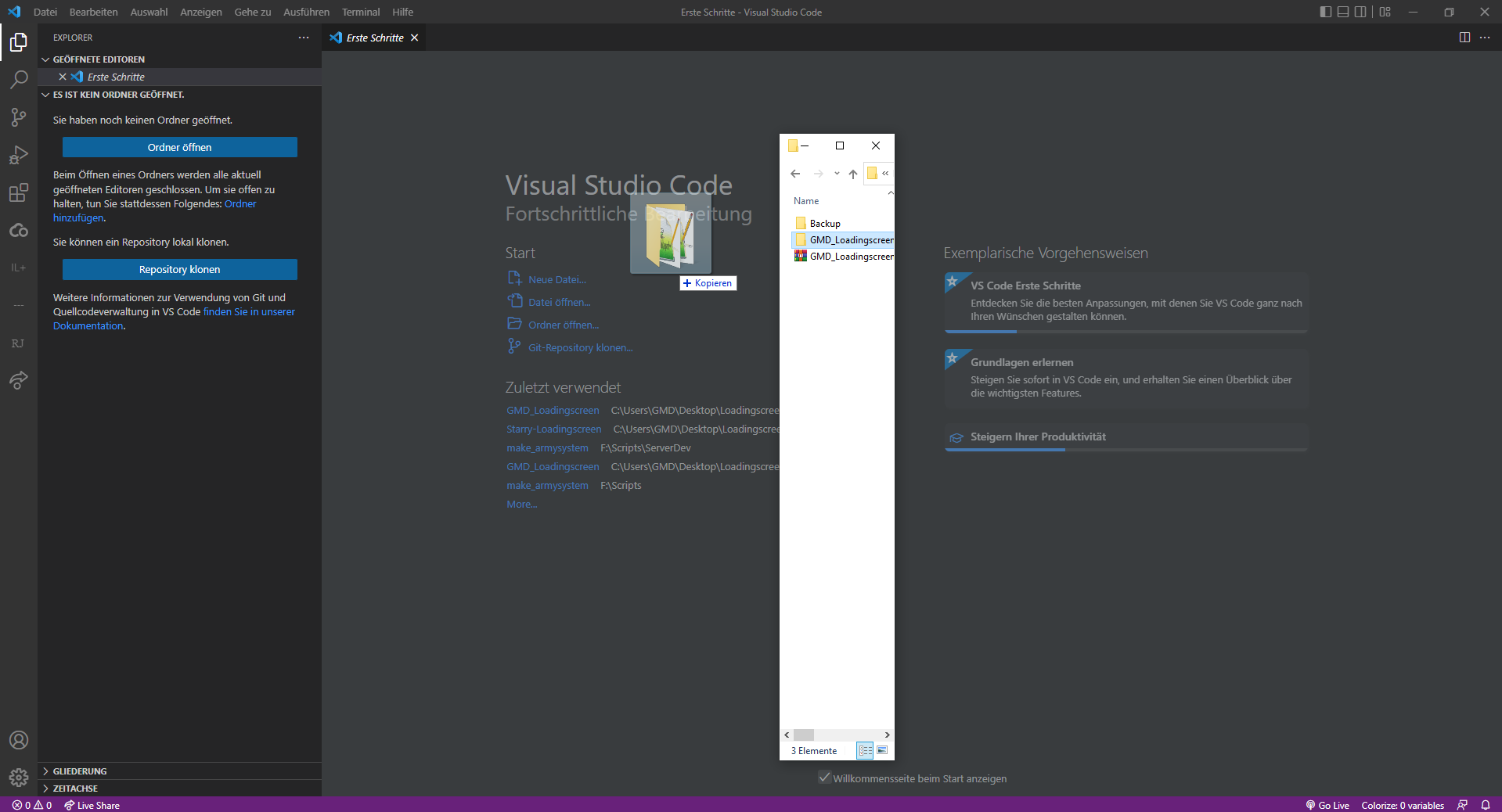Open the Hilfe menu
Image resolution: width=1502 pixels, height=812 pixels.
[x=403, y=12]
